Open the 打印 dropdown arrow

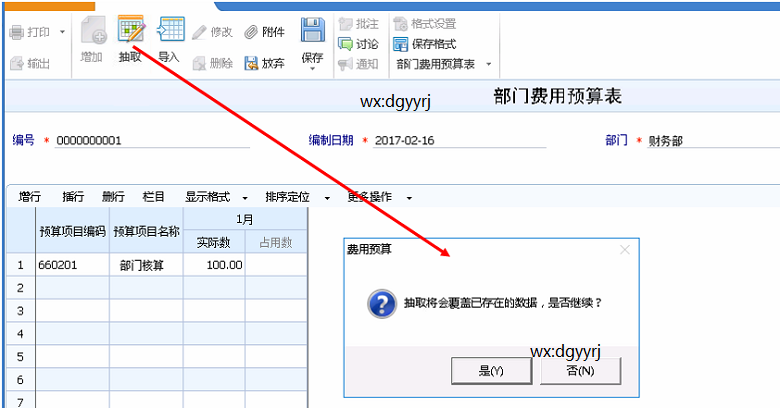(x=62, y=32)
